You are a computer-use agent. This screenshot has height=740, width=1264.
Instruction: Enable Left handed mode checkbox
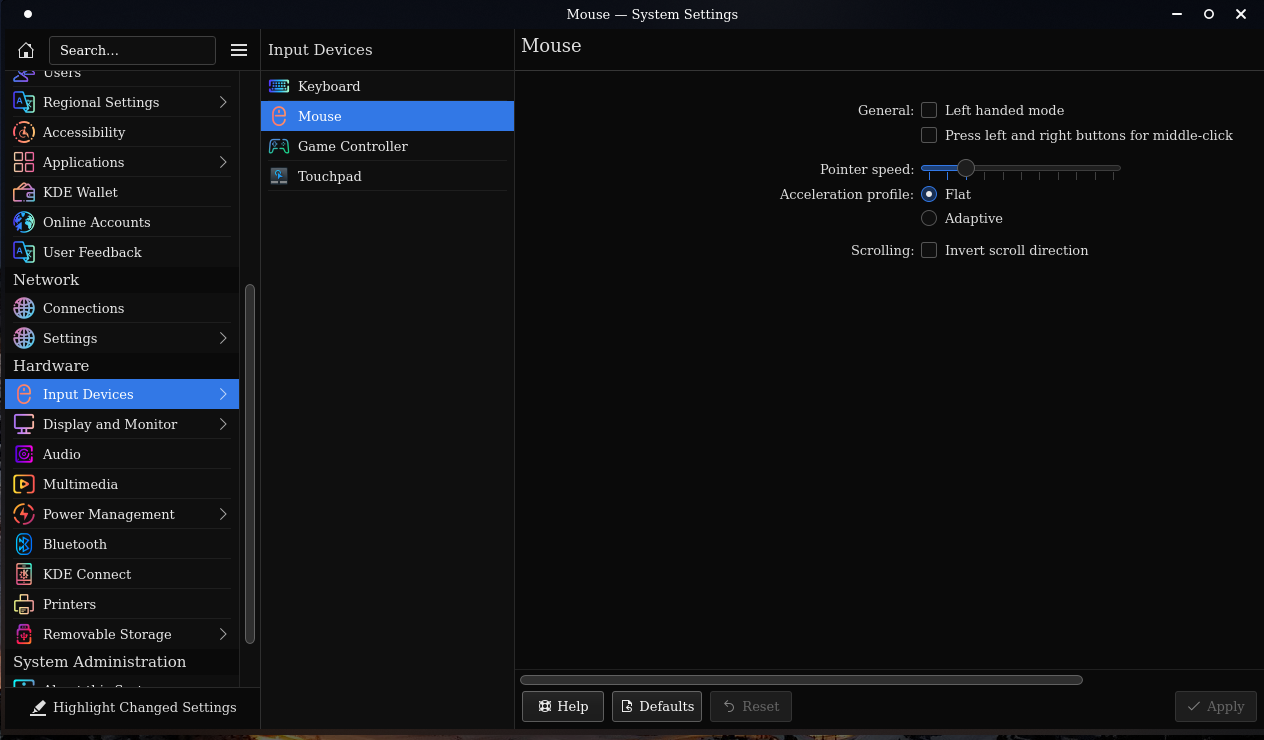[929, 110]
